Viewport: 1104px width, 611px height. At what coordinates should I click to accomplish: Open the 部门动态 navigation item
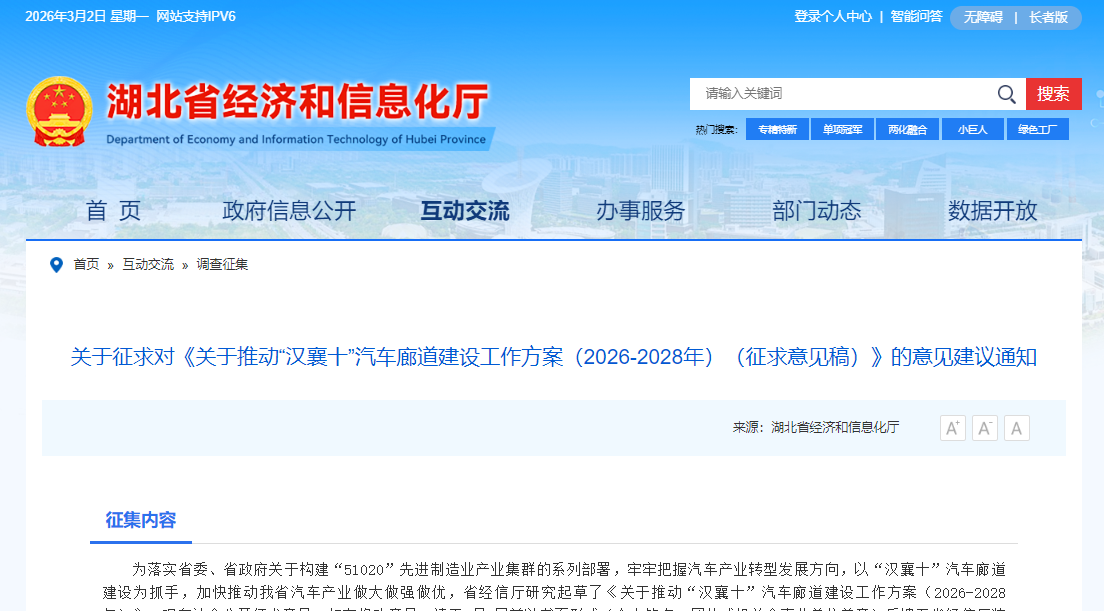click(817, 211)
